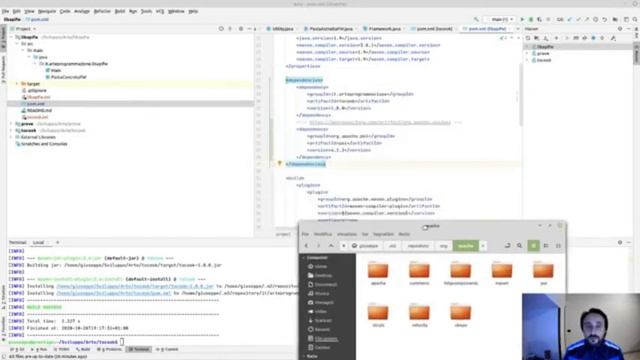Image resolution: width=640 pixels, height=360 pixels.
Task: Toggle Maven skip tests mode
Action: click(x=593, y=38)
